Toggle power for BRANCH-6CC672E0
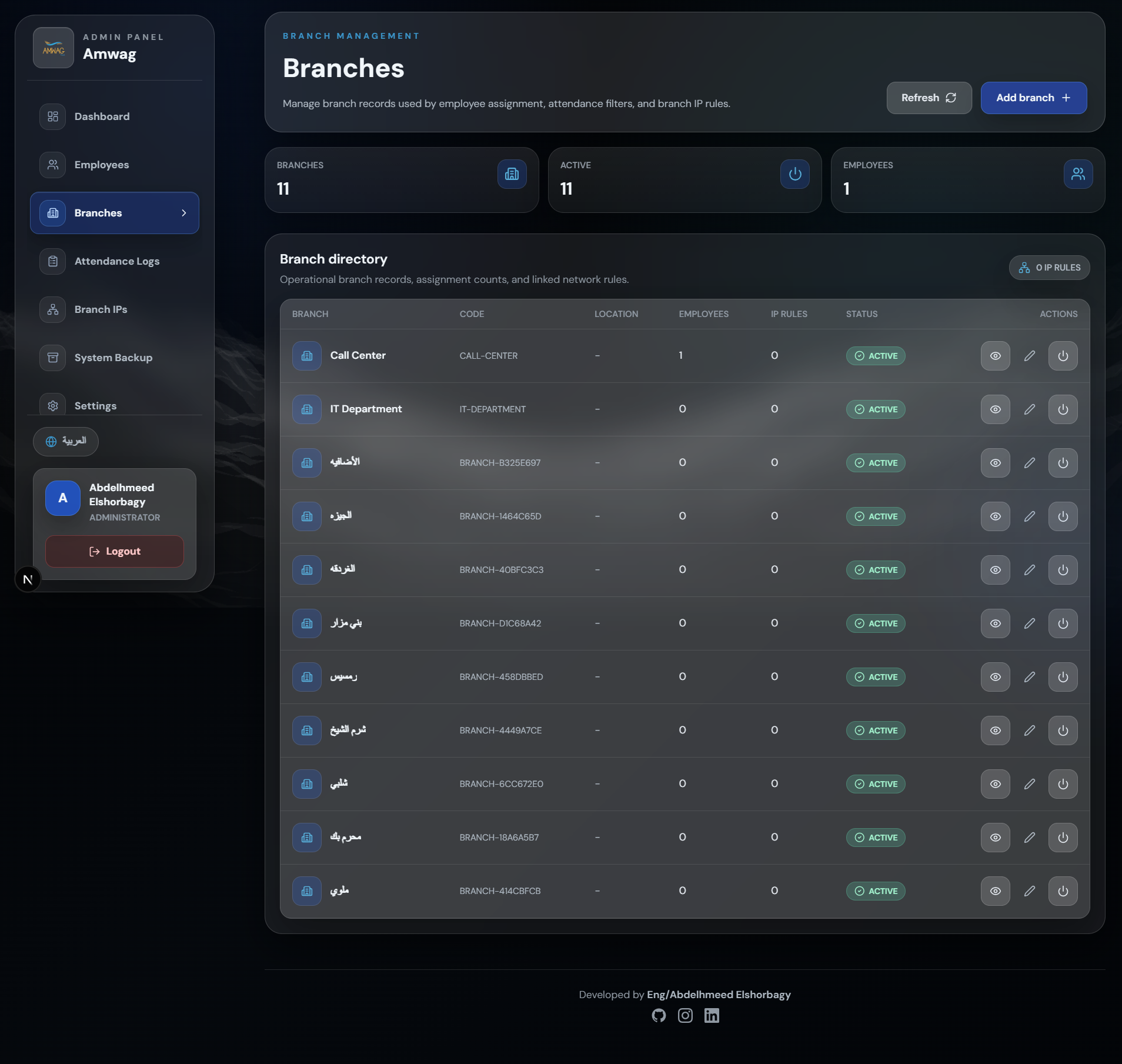This screenshot has height=1064, width=1122. click(x=1063, y=784)
